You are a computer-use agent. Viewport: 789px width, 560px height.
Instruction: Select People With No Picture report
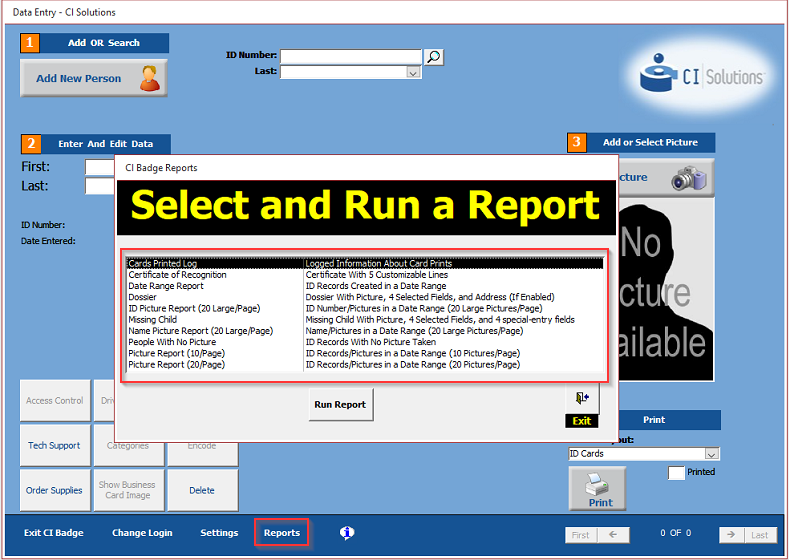tap(364, 342)
